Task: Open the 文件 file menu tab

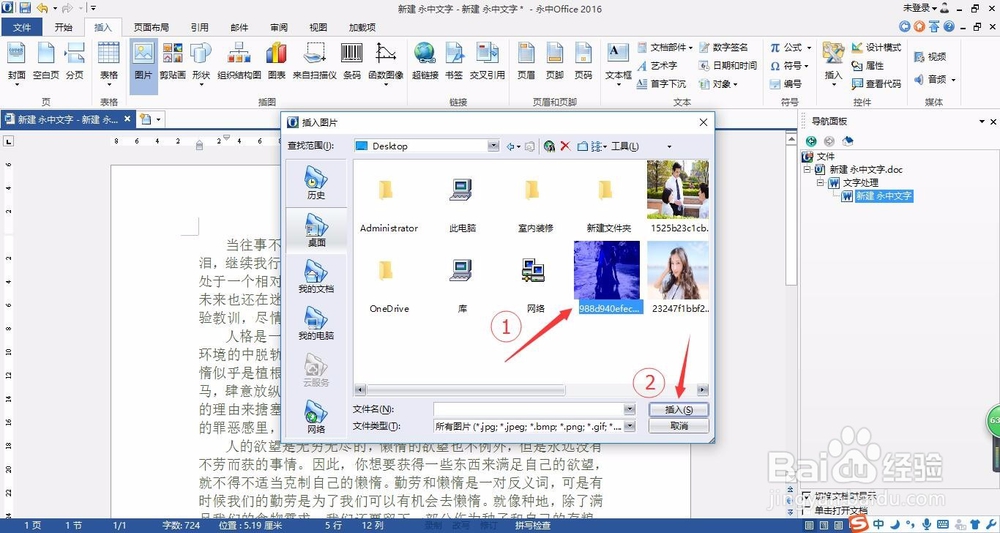Action: pos(22,27)
